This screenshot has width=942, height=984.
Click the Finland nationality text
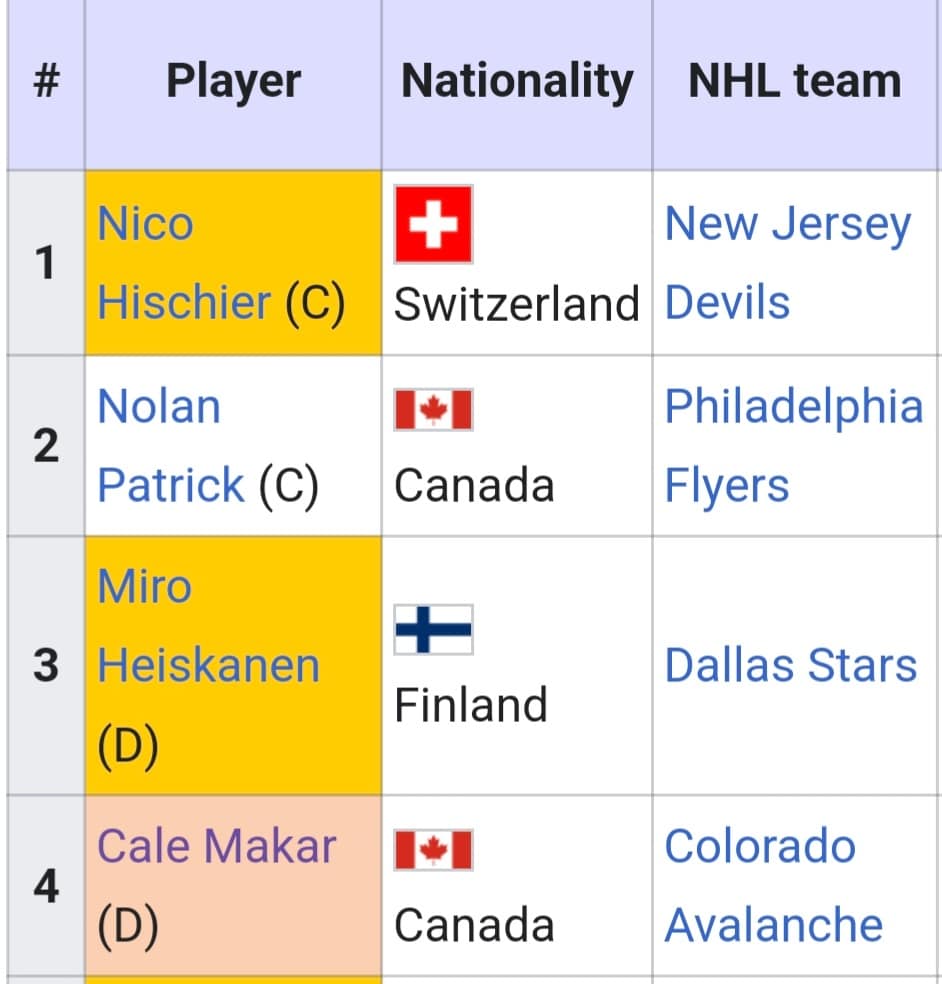pyautogui.click(x=471, y=705)
